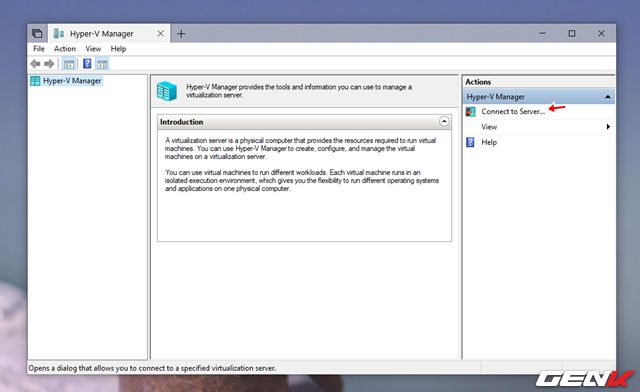Close the Hyper-V Manager window
The width and height of the screenshot is (640, 392).
coord(601,33)
